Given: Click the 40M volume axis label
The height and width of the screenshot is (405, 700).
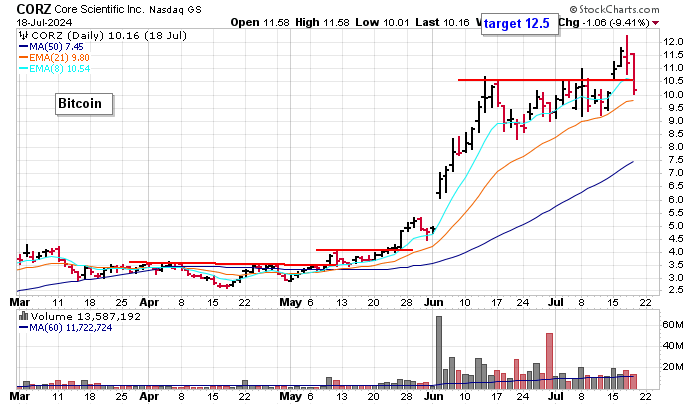Looking at the screenshot, I should click(x=673, y=346).
